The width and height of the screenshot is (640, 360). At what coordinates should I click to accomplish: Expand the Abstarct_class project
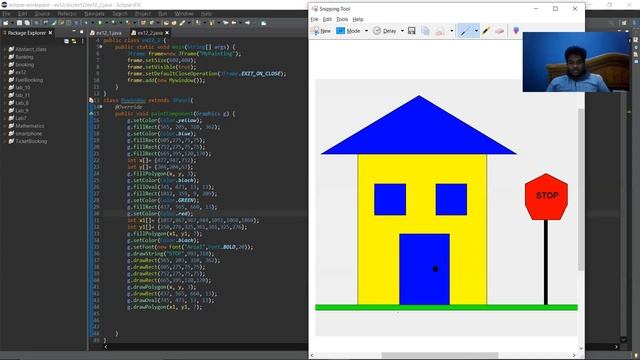5,49
